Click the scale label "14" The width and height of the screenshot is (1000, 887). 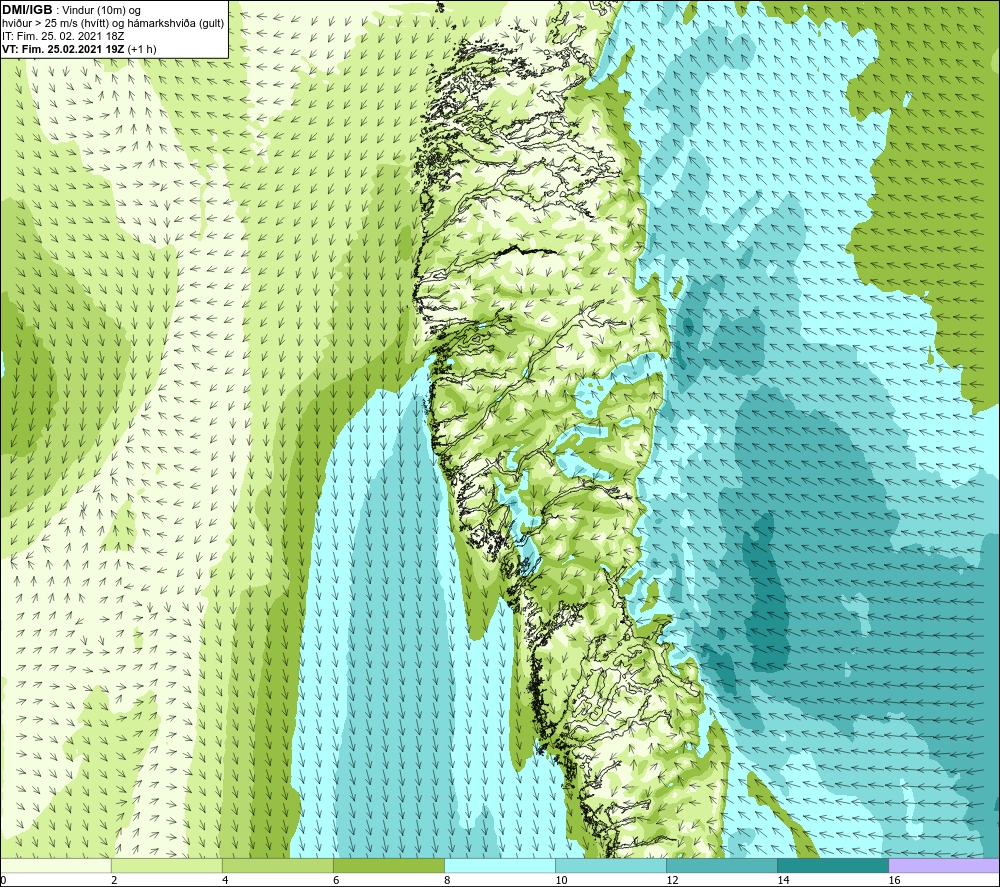(x=783, y=881)
